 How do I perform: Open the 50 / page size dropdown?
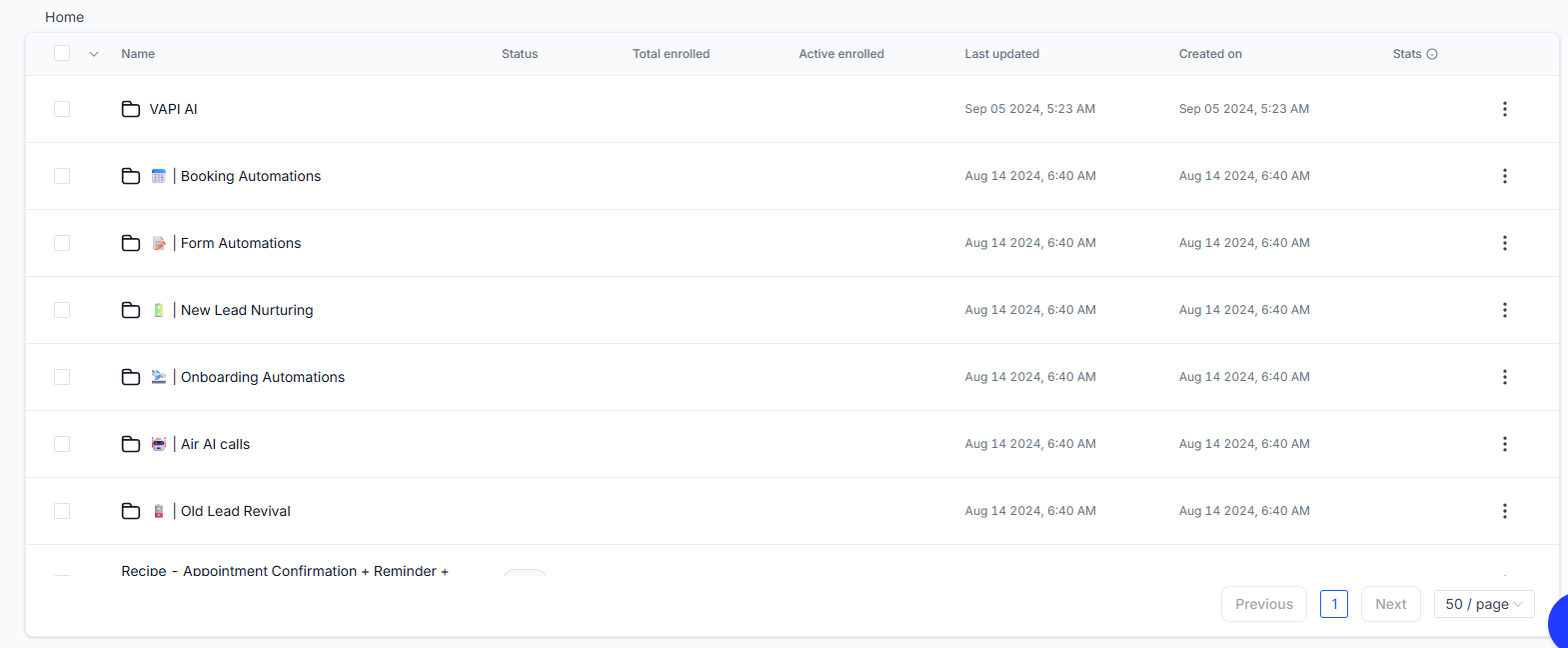click(1484, 604)
